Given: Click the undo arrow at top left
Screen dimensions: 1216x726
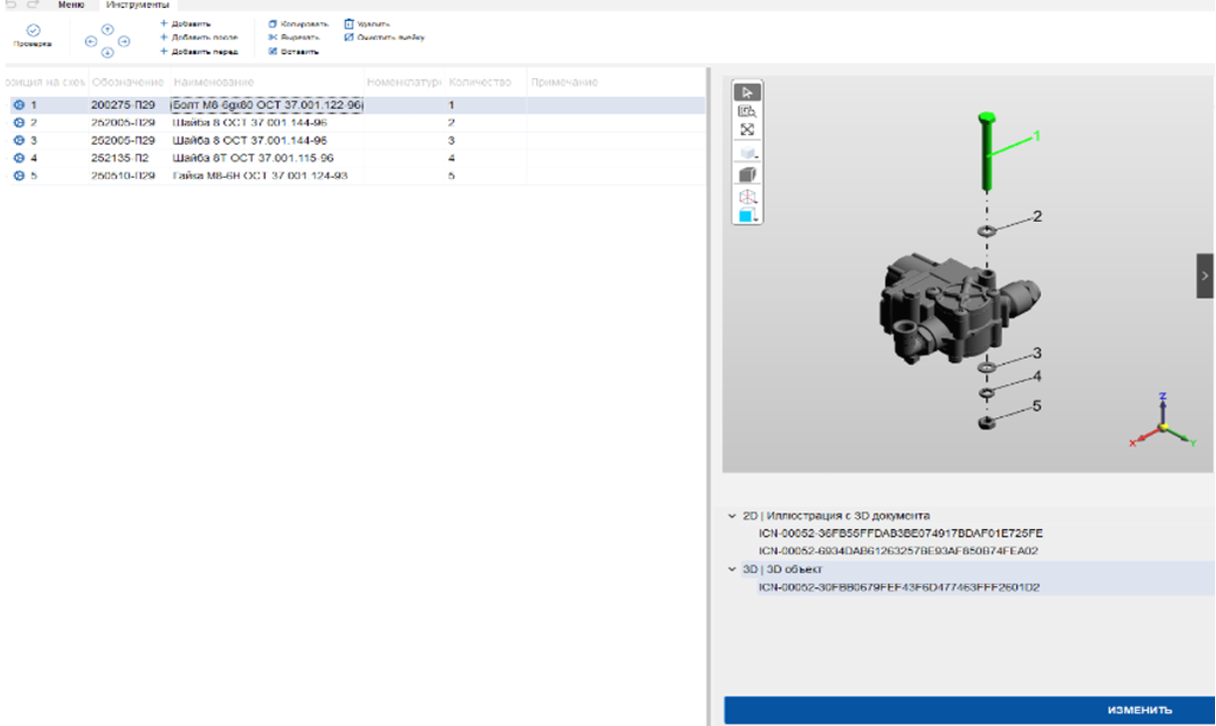Looking at the screenshot, I should (11, 5).
